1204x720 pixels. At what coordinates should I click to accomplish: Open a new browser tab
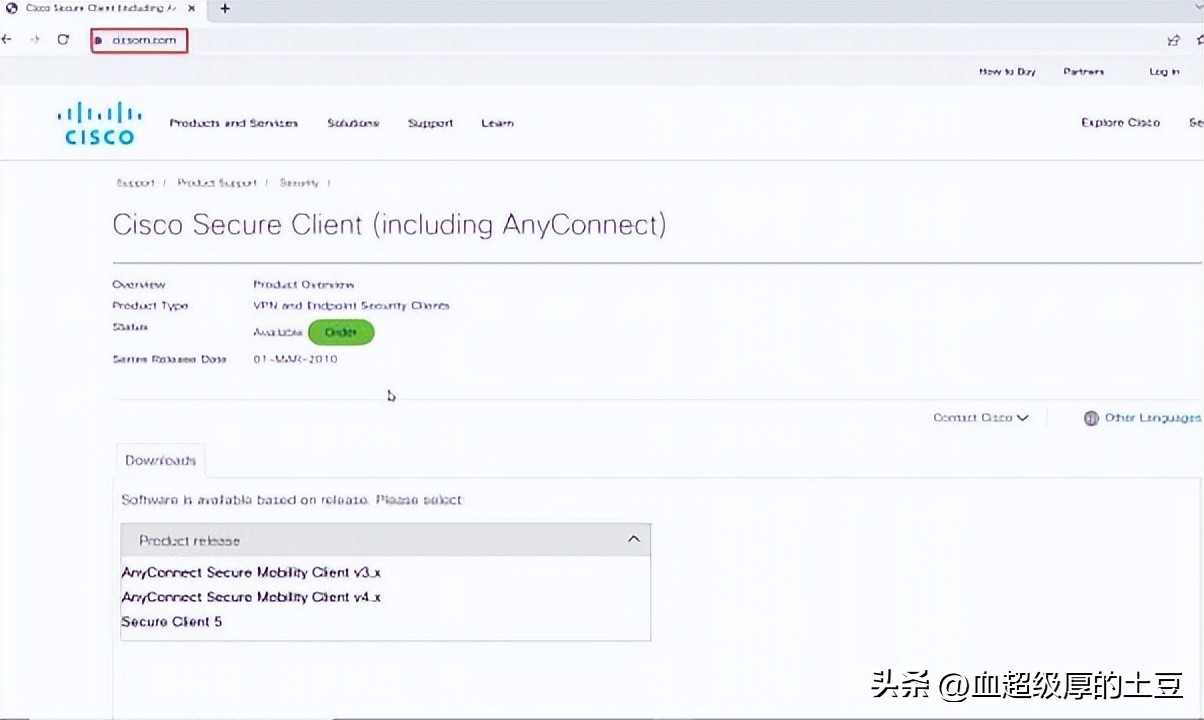click(225, 8)
